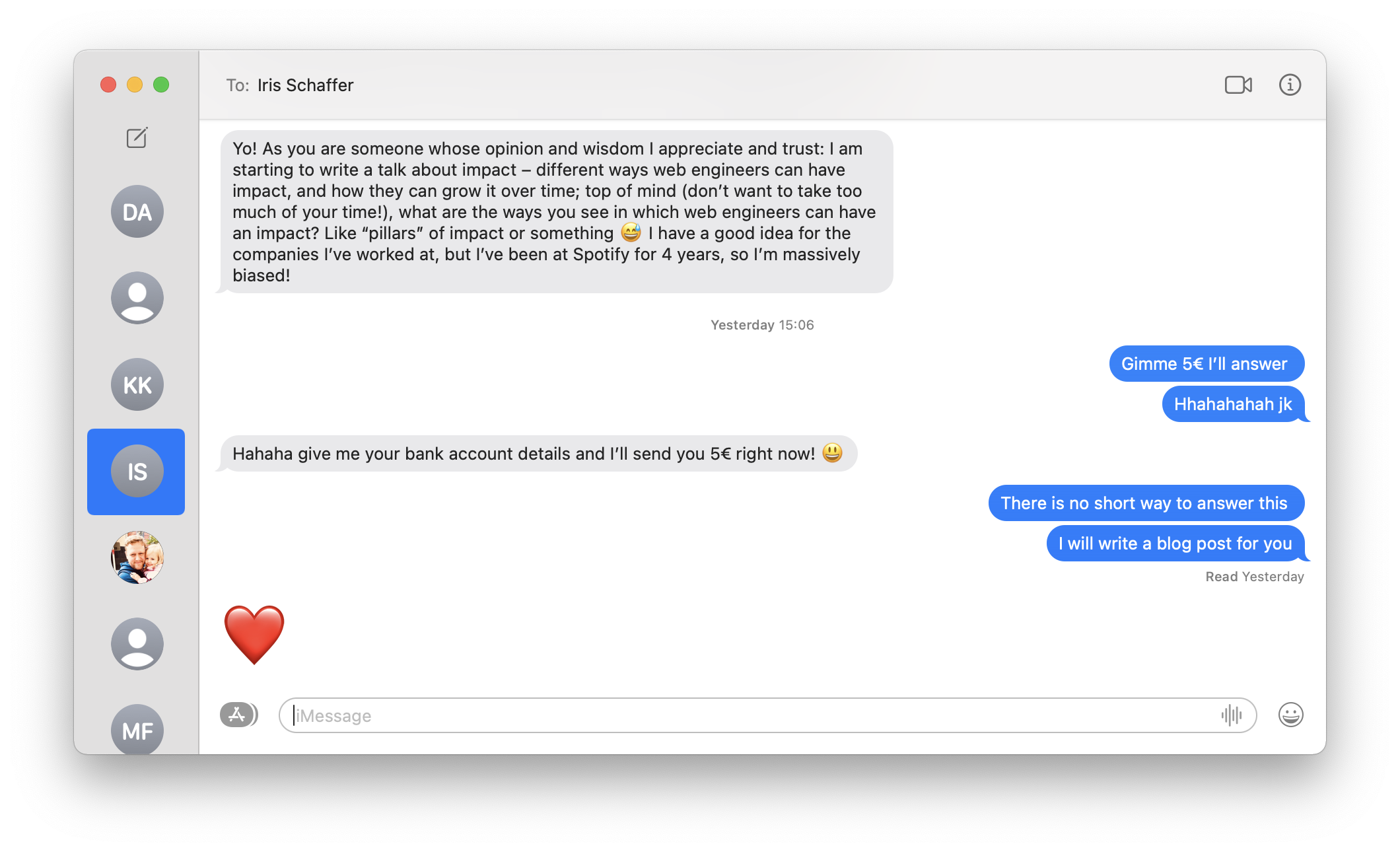Compose a new message

[x=137, y=138]
